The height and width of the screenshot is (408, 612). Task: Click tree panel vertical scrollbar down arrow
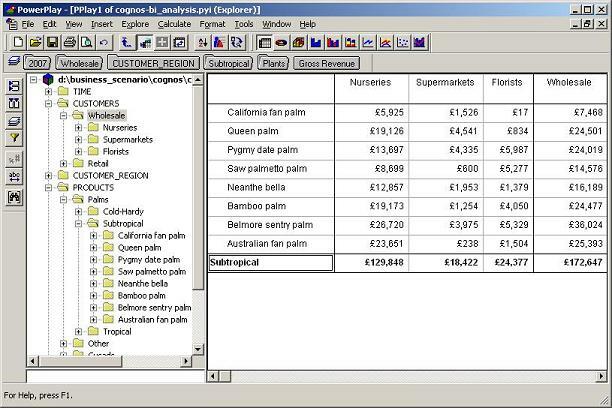point(198,349)
